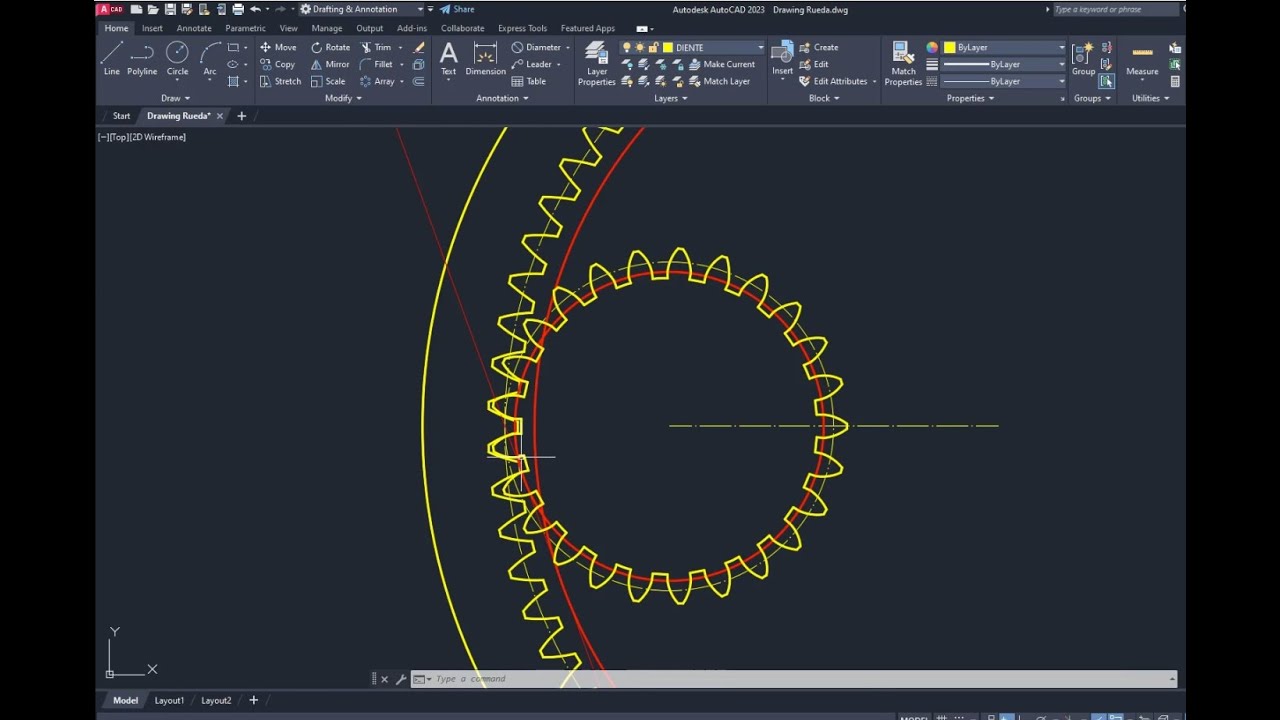
Task: Switch to the Start file tab
Action: pyautogui.click(x=121, y=116)
